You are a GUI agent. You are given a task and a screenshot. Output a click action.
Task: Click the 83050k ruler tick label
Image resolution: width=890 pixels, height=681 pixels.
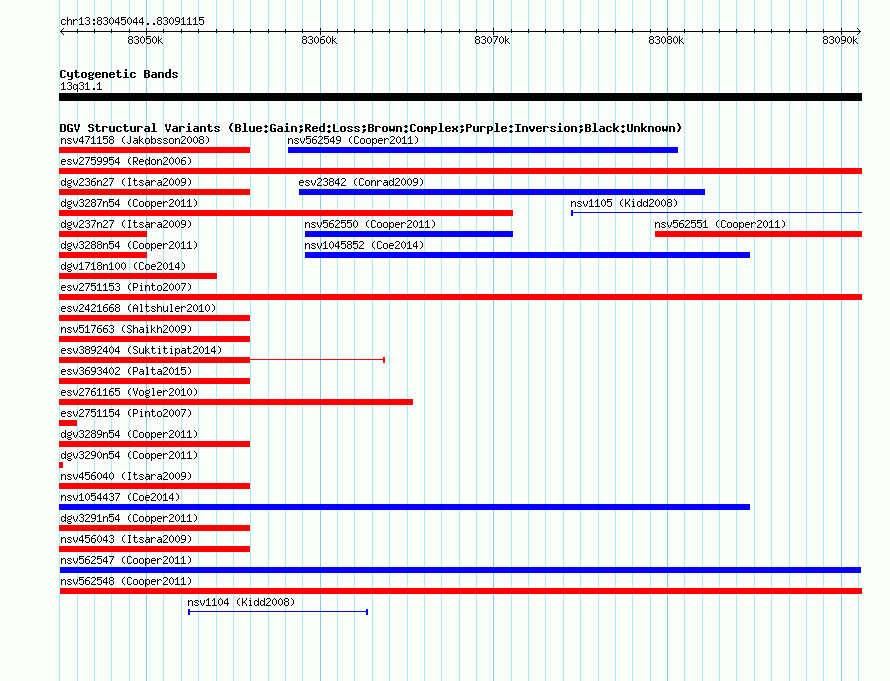point(145,40)
